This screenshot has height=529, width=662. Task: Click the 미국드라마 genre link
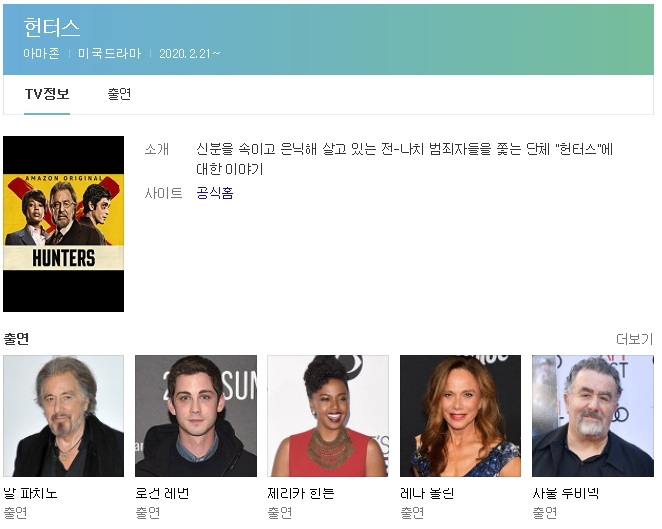(109, 53)
